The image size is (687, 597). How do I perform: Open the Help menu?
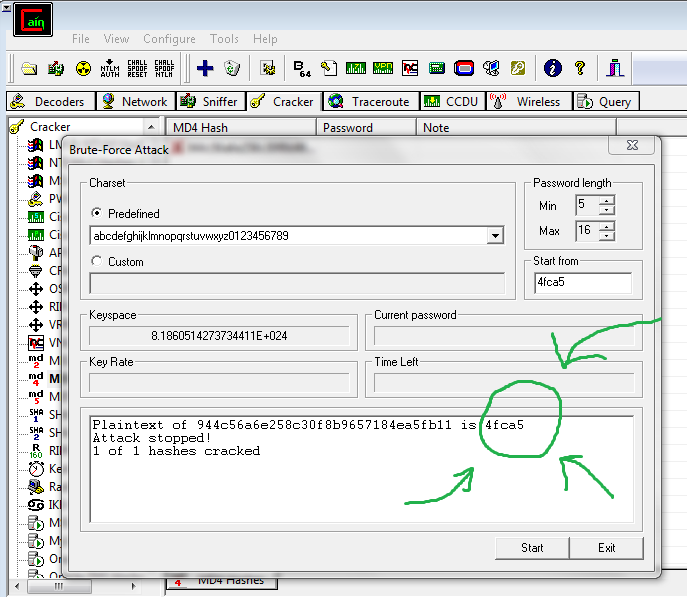(265, 39)
